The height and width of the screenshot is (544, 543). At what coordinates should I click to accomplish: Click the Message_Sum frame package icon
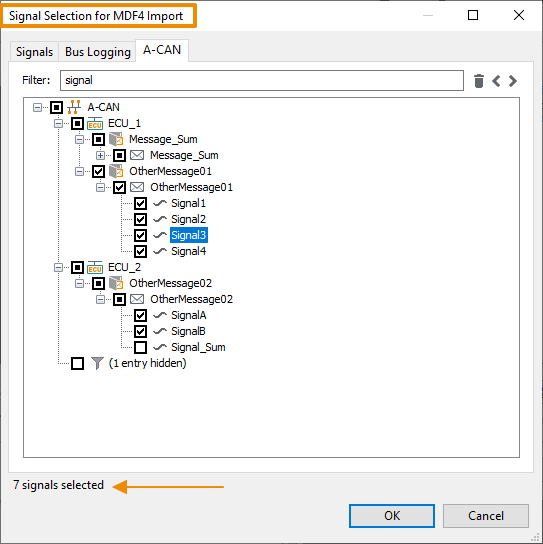(x=116, y=139)
